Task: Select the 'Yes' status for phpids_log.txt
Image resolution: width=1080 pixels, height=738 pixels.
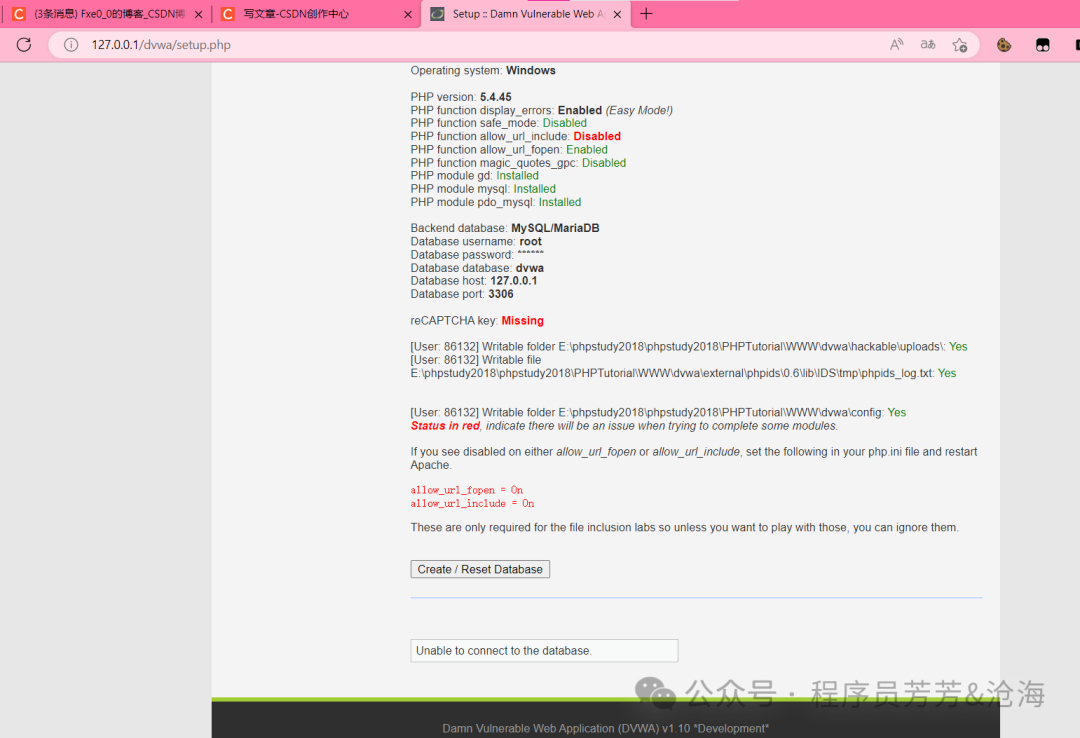Action: point(947,373)
